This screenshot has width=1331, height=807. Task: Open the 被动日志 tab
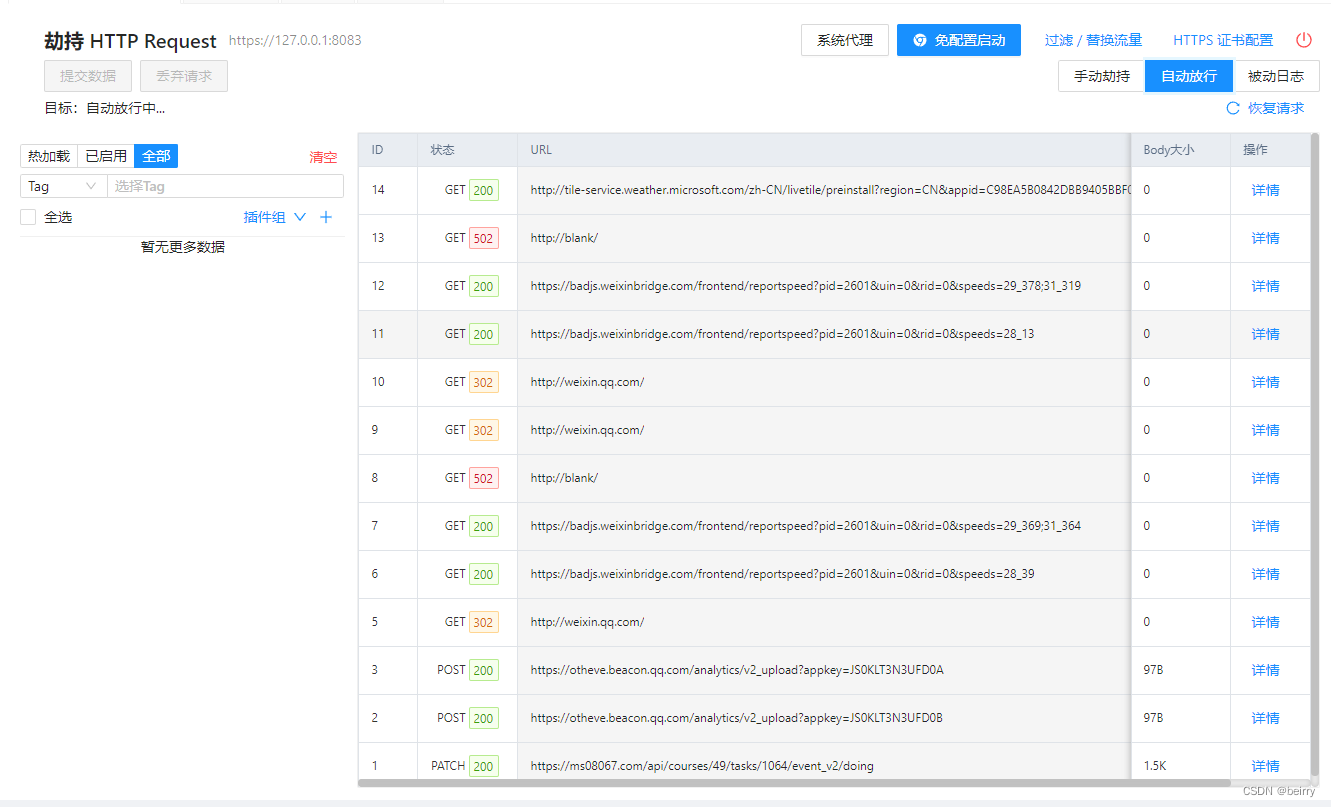click(1276, 76)
